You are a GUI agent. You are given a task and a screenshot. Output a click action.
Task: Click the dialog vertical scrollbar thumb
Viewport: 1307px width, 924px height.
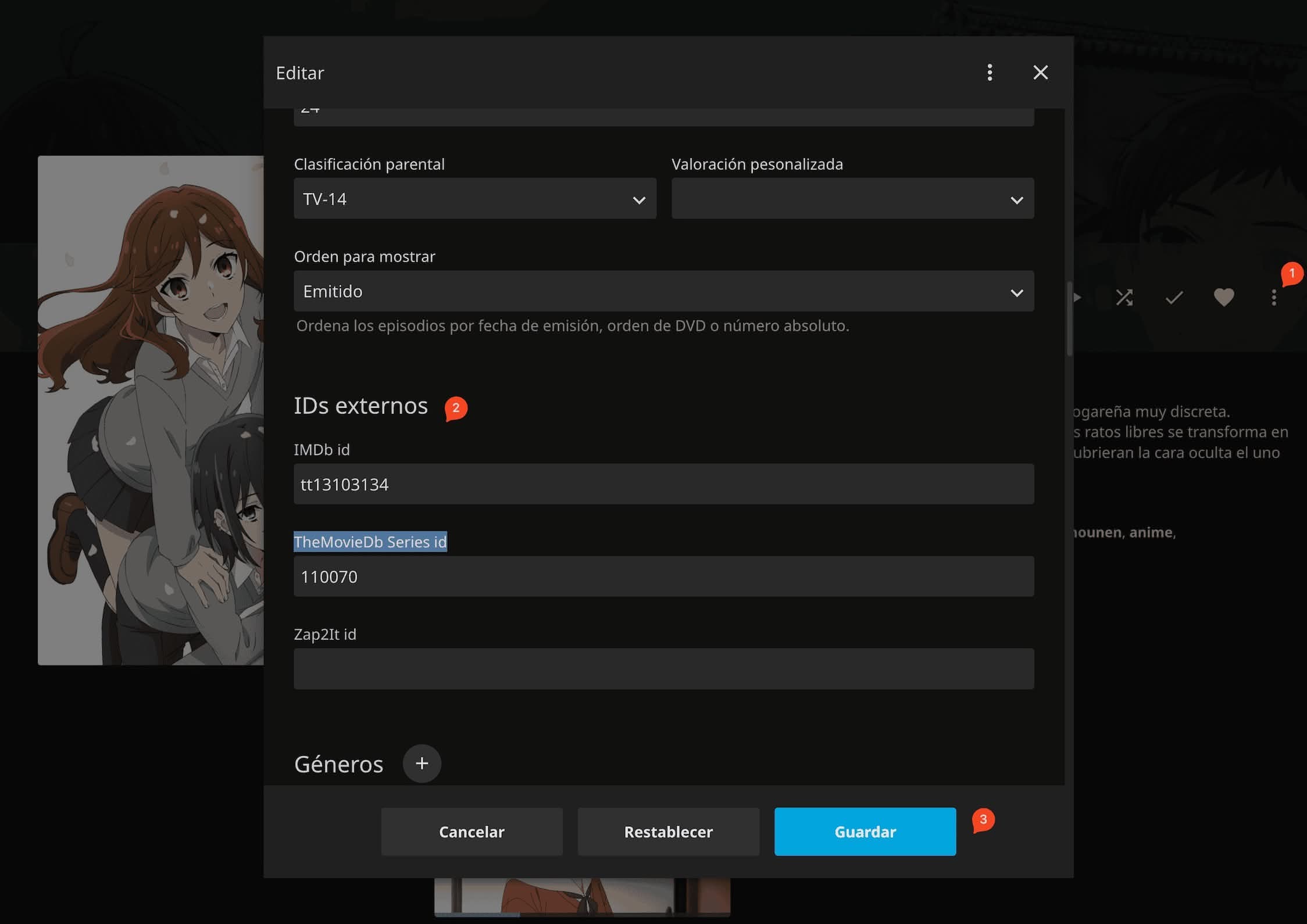coord(1069,318)
